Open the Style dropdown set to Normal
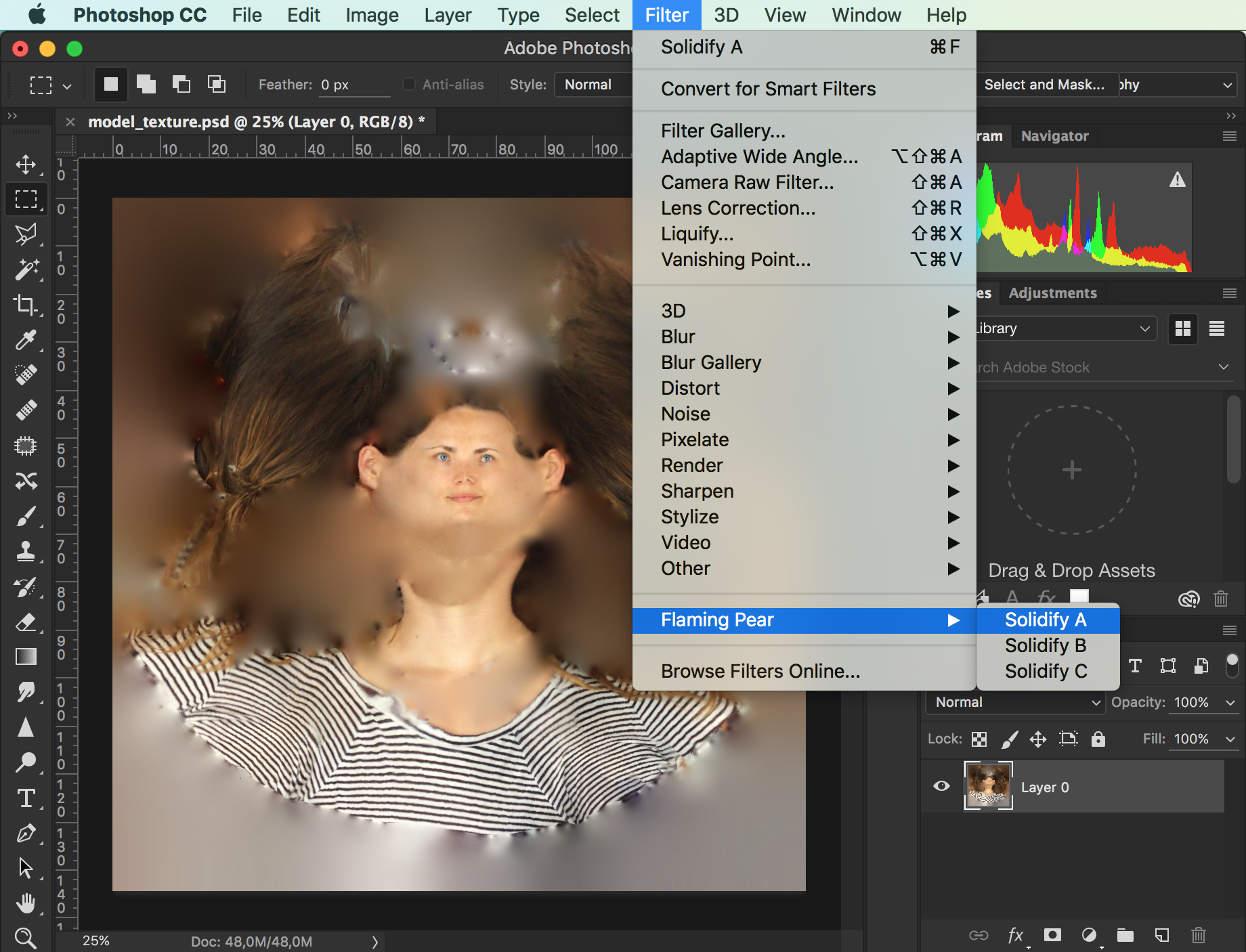The width and height of the screenshot is (1246, 952). (x=594, y=85)
